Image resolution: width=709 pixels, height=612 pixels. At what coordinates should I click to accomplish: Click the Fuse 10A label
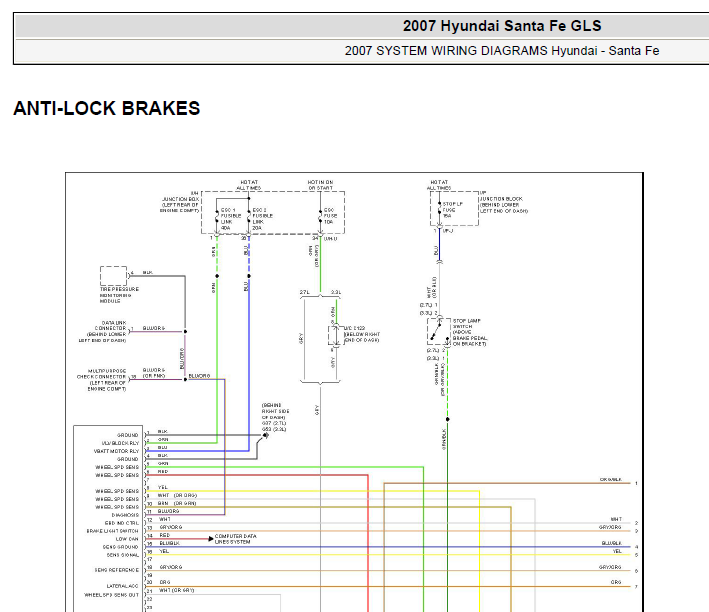click(330, 216)
